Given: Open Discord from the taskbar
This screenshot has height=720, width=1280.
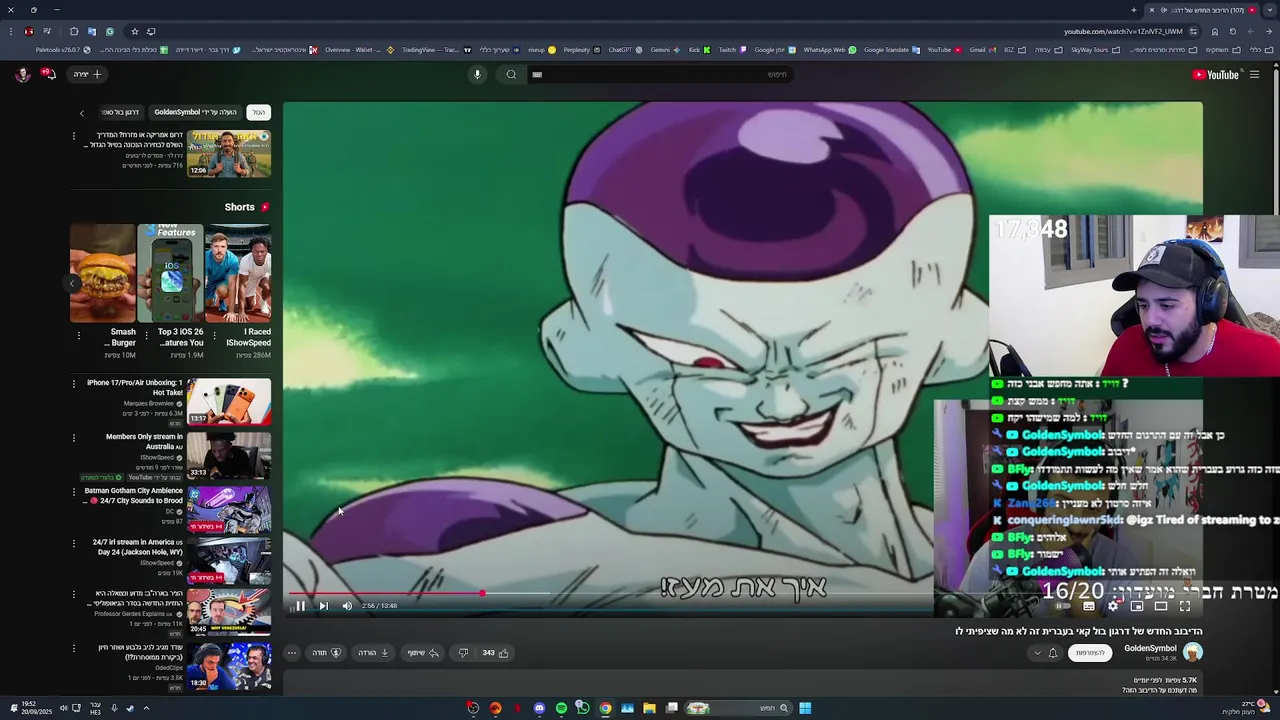Looking at the screenshot, I should point(539,708).
